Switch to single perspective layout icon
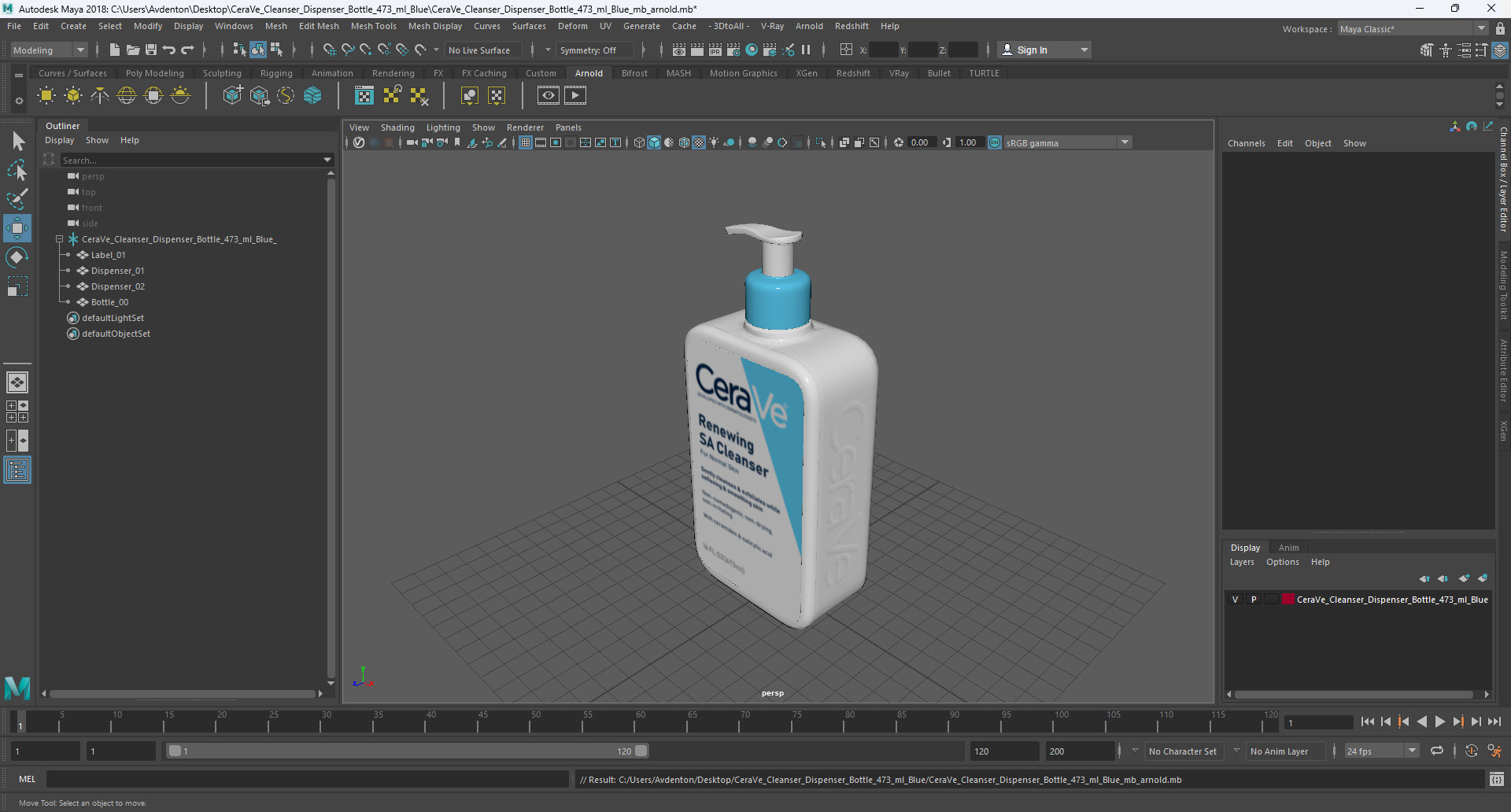Screen dimensions: 1511x812 coord(17,382)
